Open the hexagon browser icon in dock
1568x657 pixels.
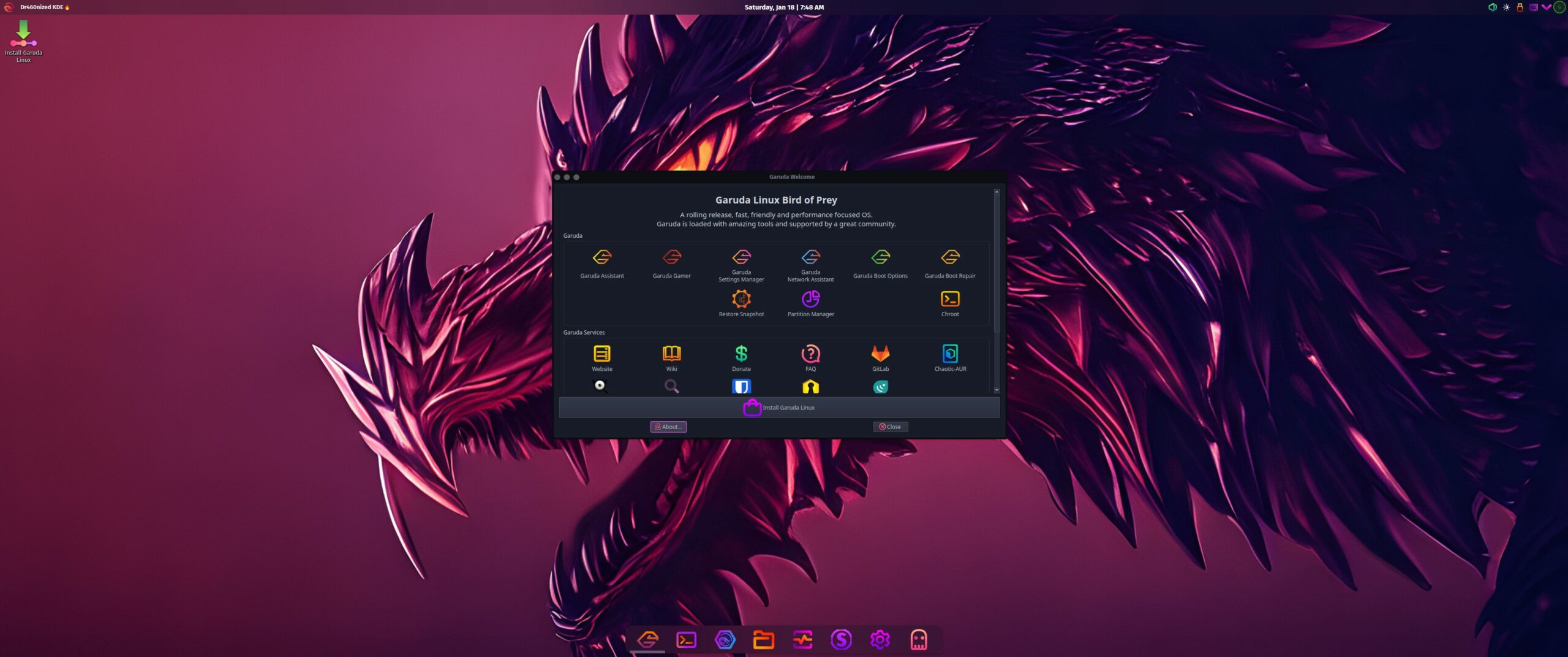[x=725, y=640]
